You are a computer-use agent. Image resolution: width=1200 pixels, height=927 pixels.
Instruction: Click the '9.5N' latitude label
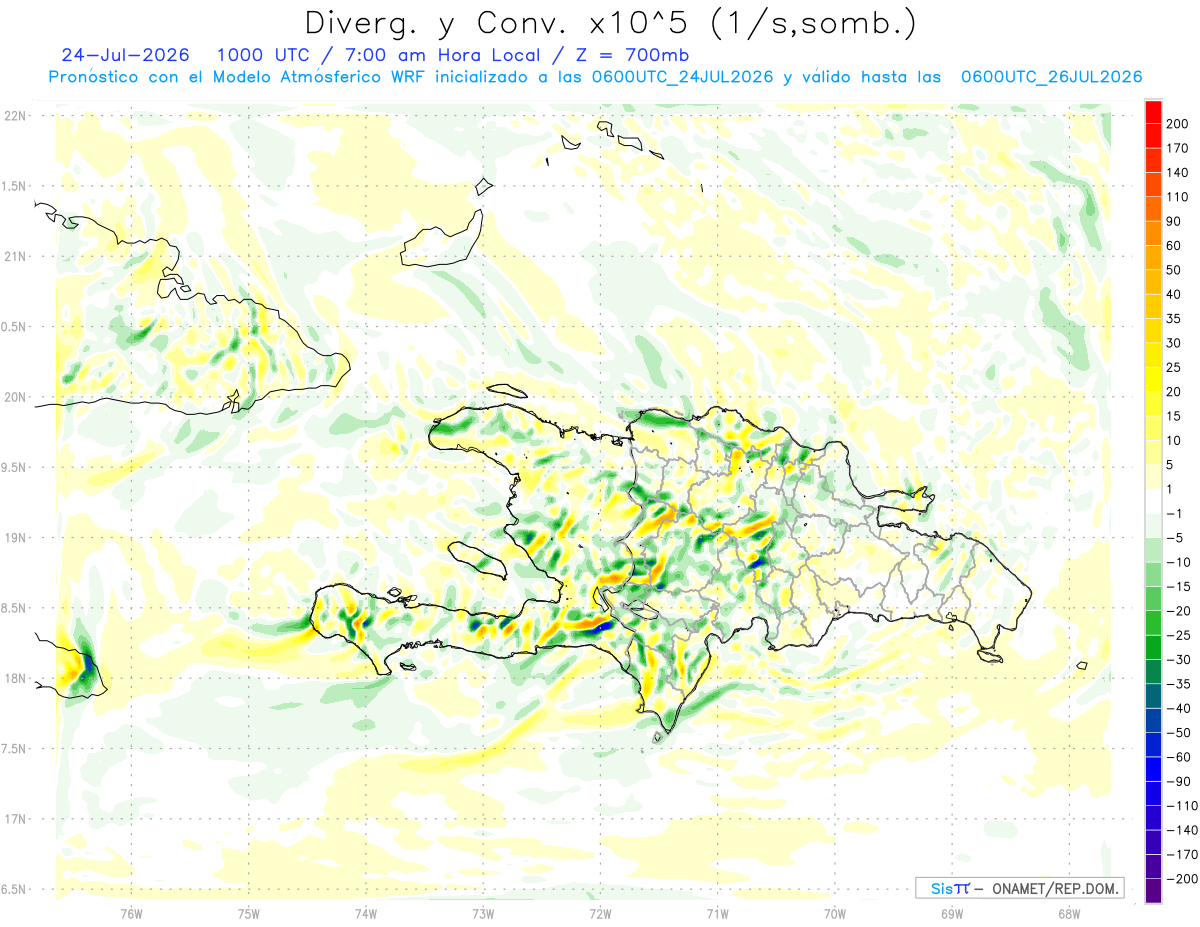[x=14, y=467]
